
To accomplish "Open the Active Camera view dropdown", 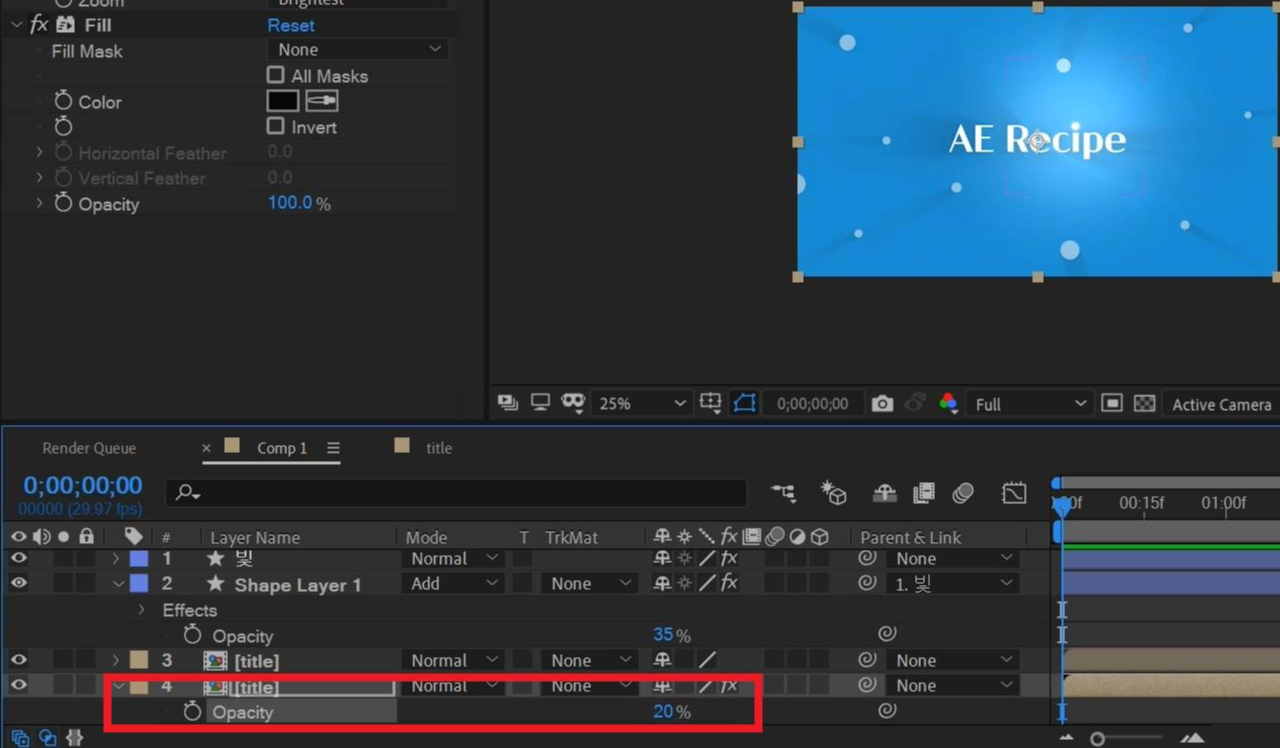I will pyautogui.click(x=1221, y=404).
